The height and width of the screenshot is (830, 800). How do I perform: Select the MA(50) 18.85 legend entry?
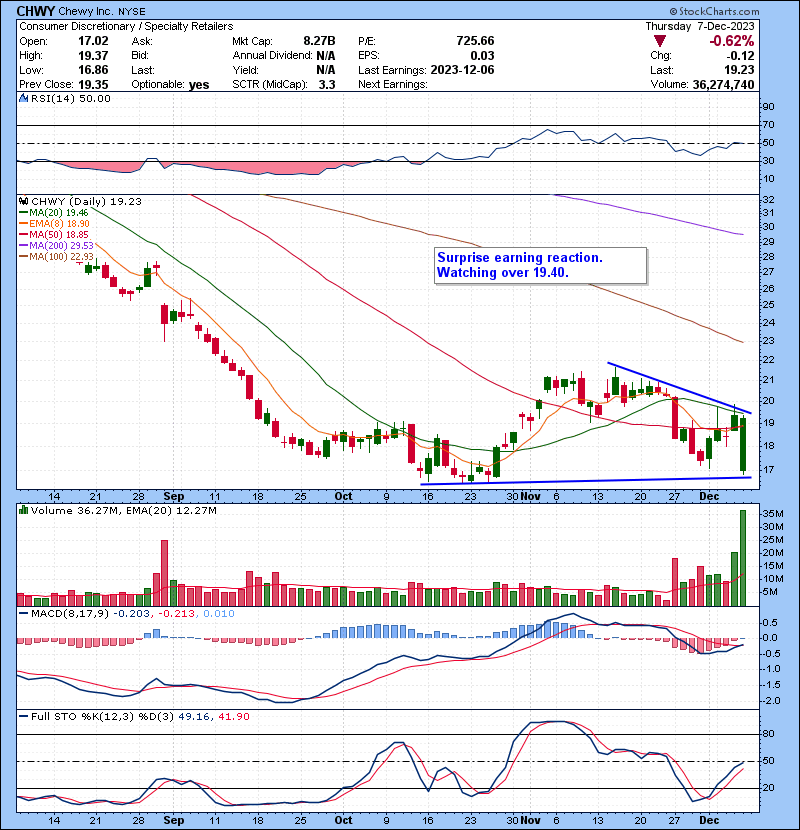pos(53,234)
